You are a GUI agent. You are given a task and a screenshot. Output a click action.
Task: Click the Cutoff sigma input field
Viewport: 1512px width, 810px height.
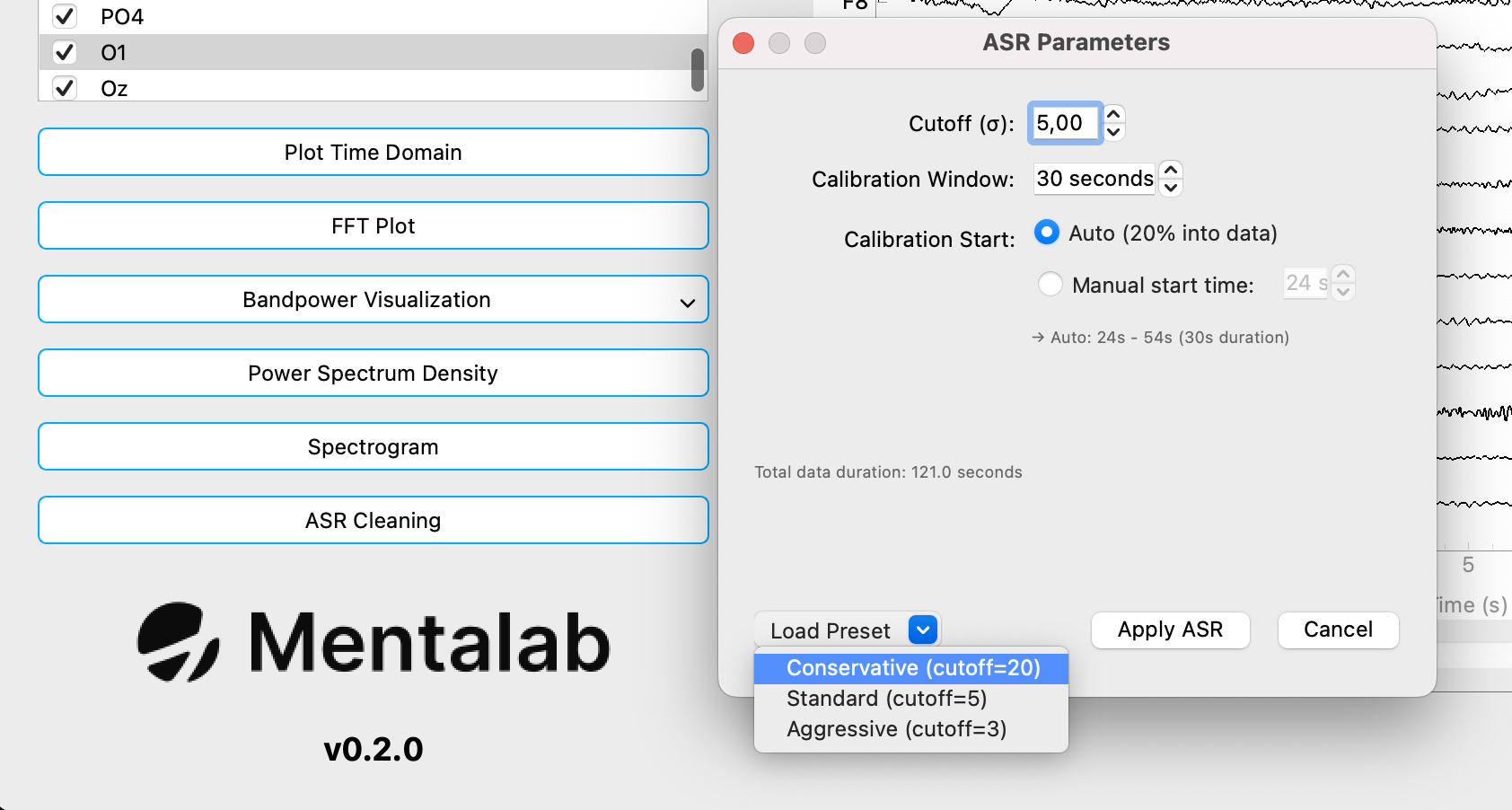pos(1065,123)
